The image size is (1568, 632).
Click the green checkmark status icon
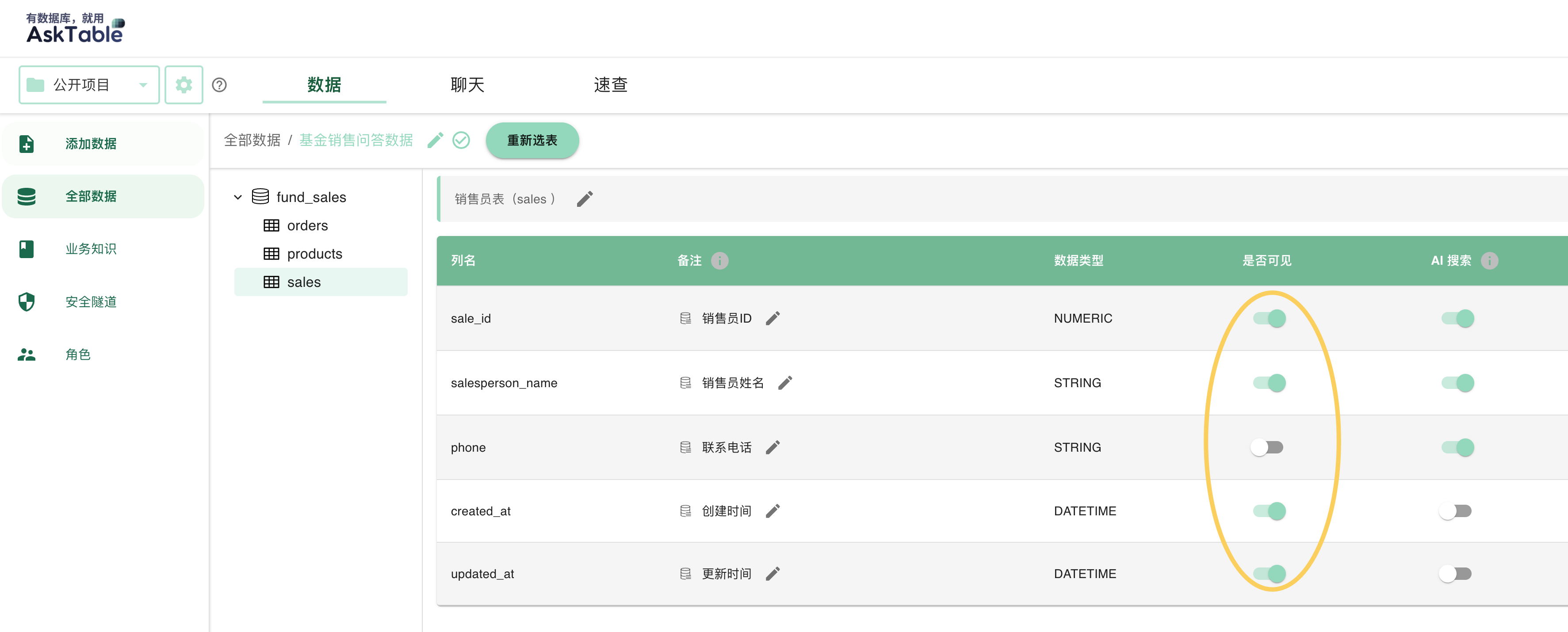pyautogui.click(x=461, y=141)
